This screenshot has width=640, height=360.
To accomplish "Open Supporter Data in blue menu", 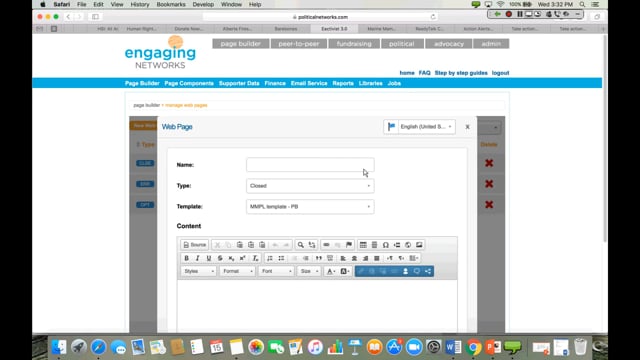I will (x=239, y=83).
